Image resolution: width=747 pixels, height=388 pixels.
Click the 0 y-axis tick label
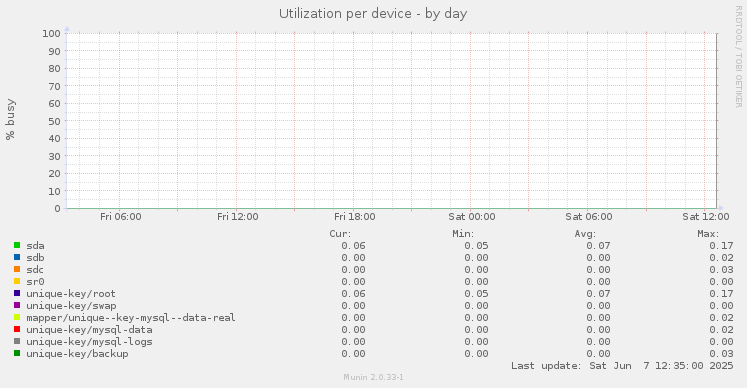coord(57,209)
